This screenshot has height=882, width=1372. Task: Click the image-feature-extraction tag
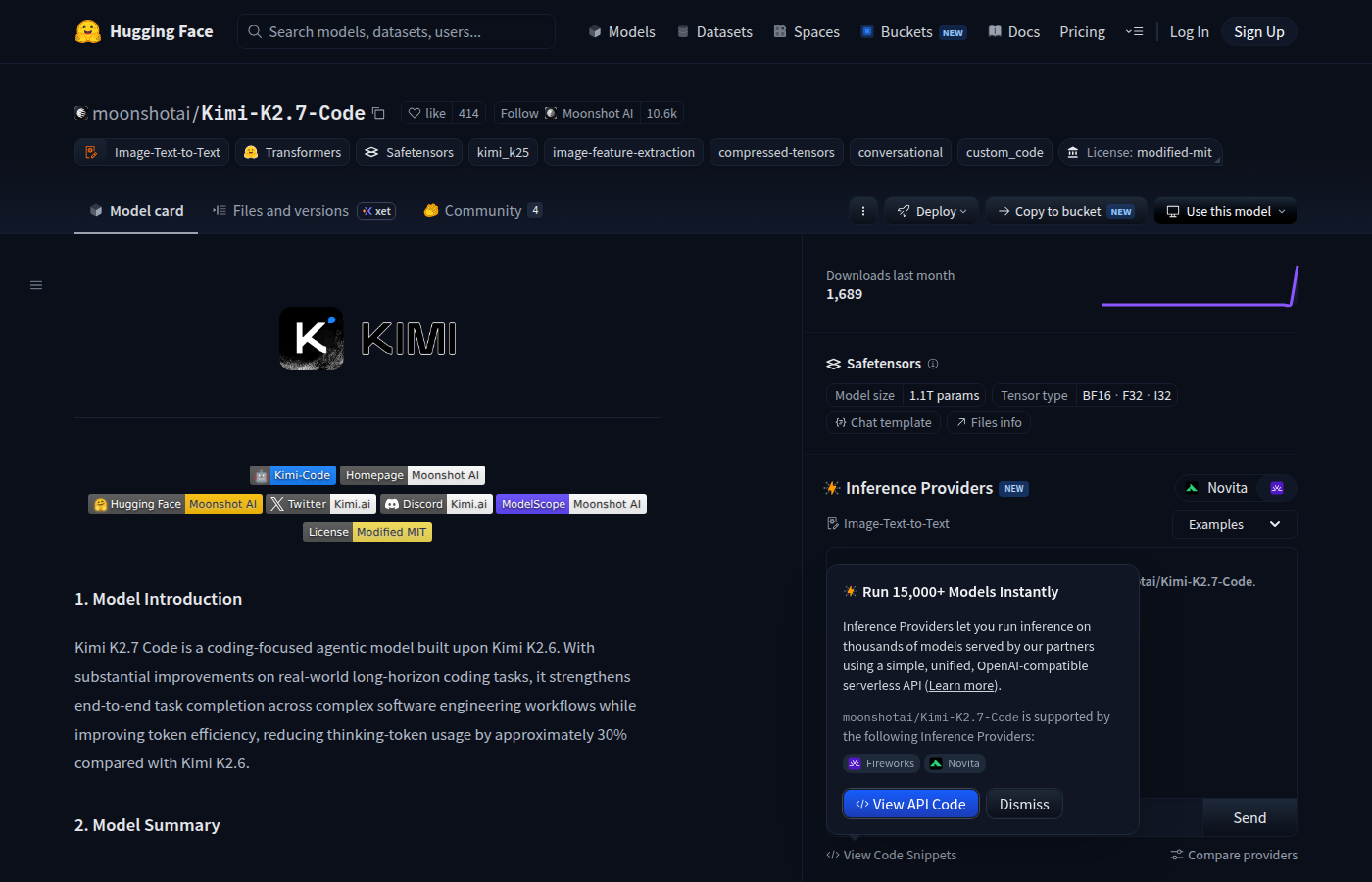click(623, 152)
